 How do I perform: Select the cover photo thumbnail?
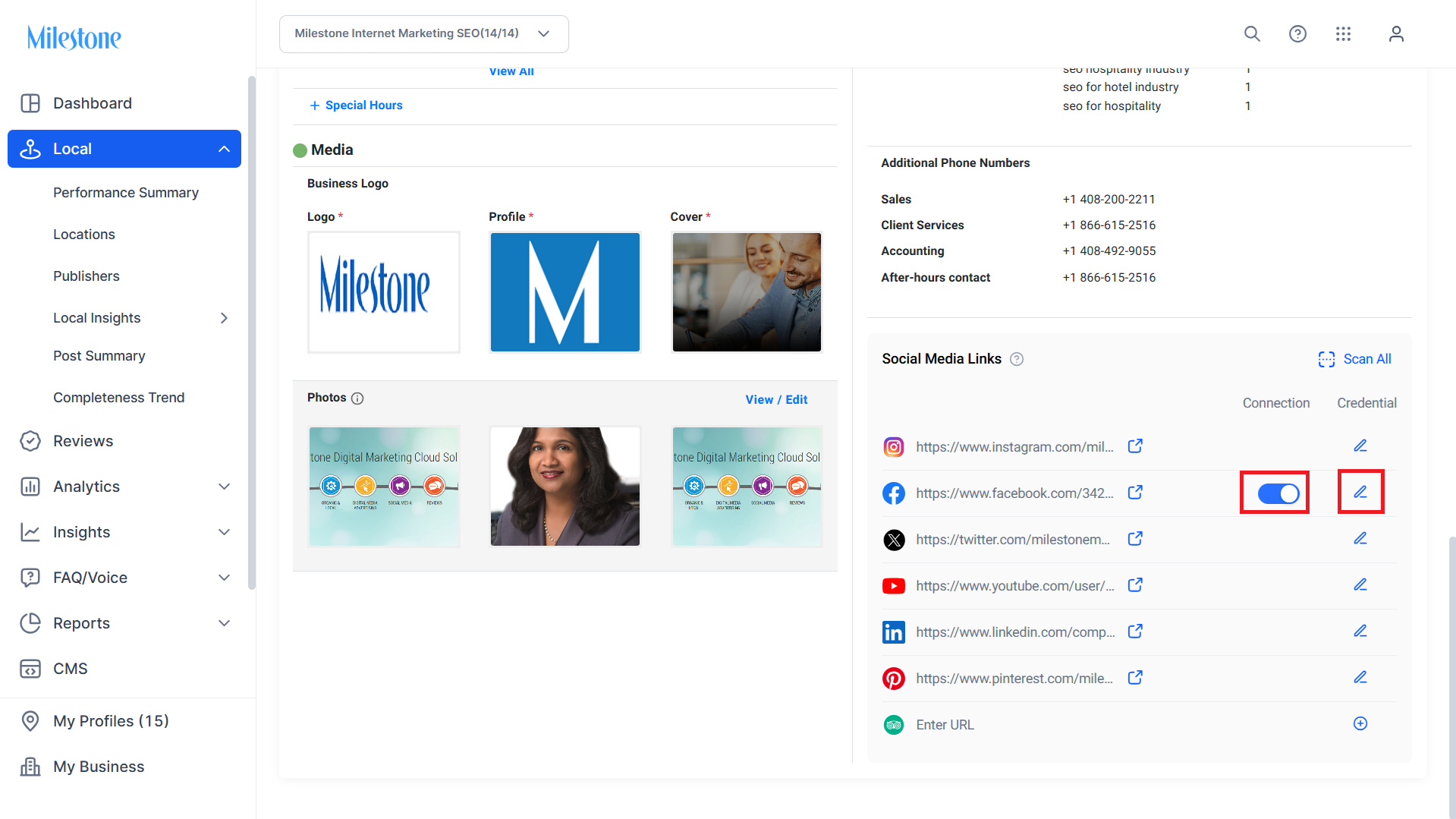747,292
